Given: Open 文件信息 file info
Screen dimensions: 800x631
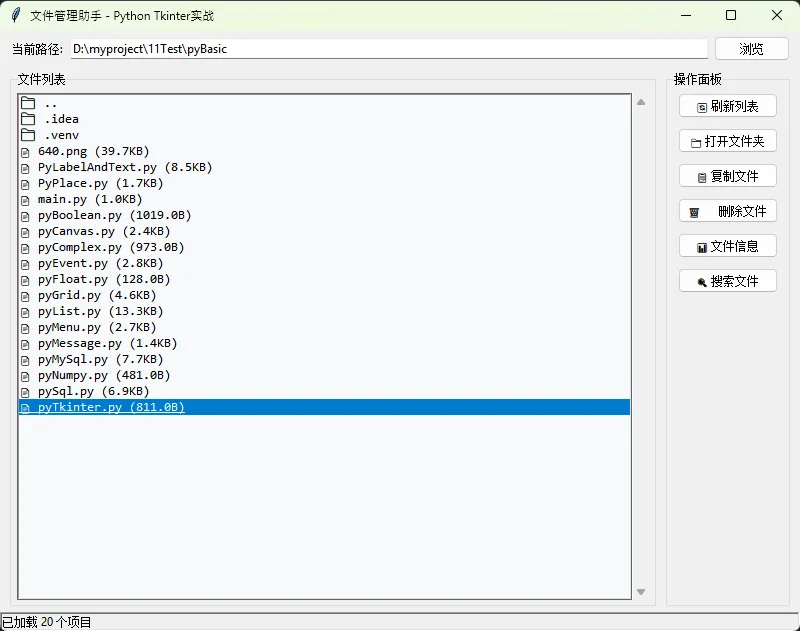Looking at the screenshot, I should [x=728, y=246].
